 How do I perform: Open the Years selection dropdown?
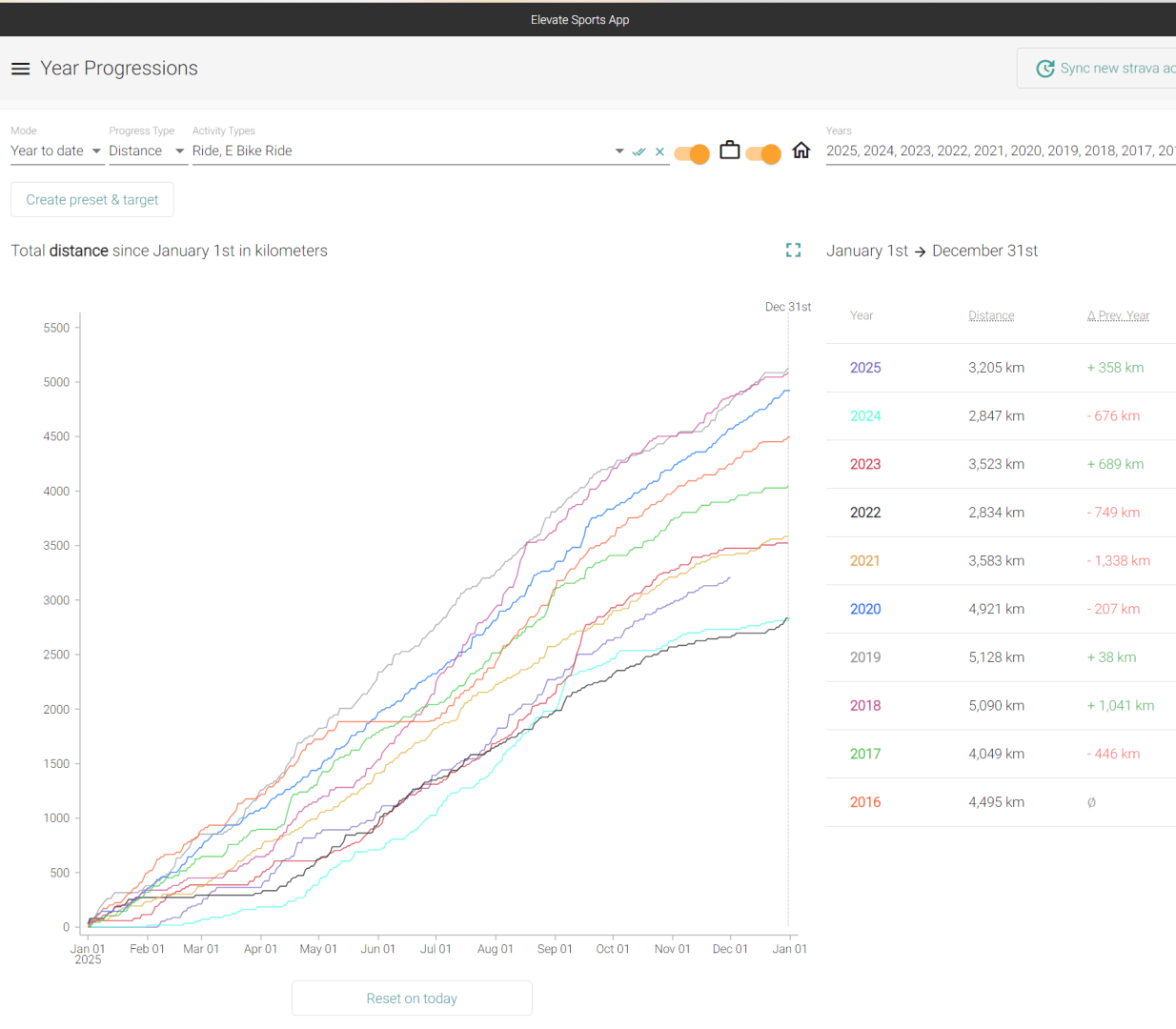[x=1000, y=151]
